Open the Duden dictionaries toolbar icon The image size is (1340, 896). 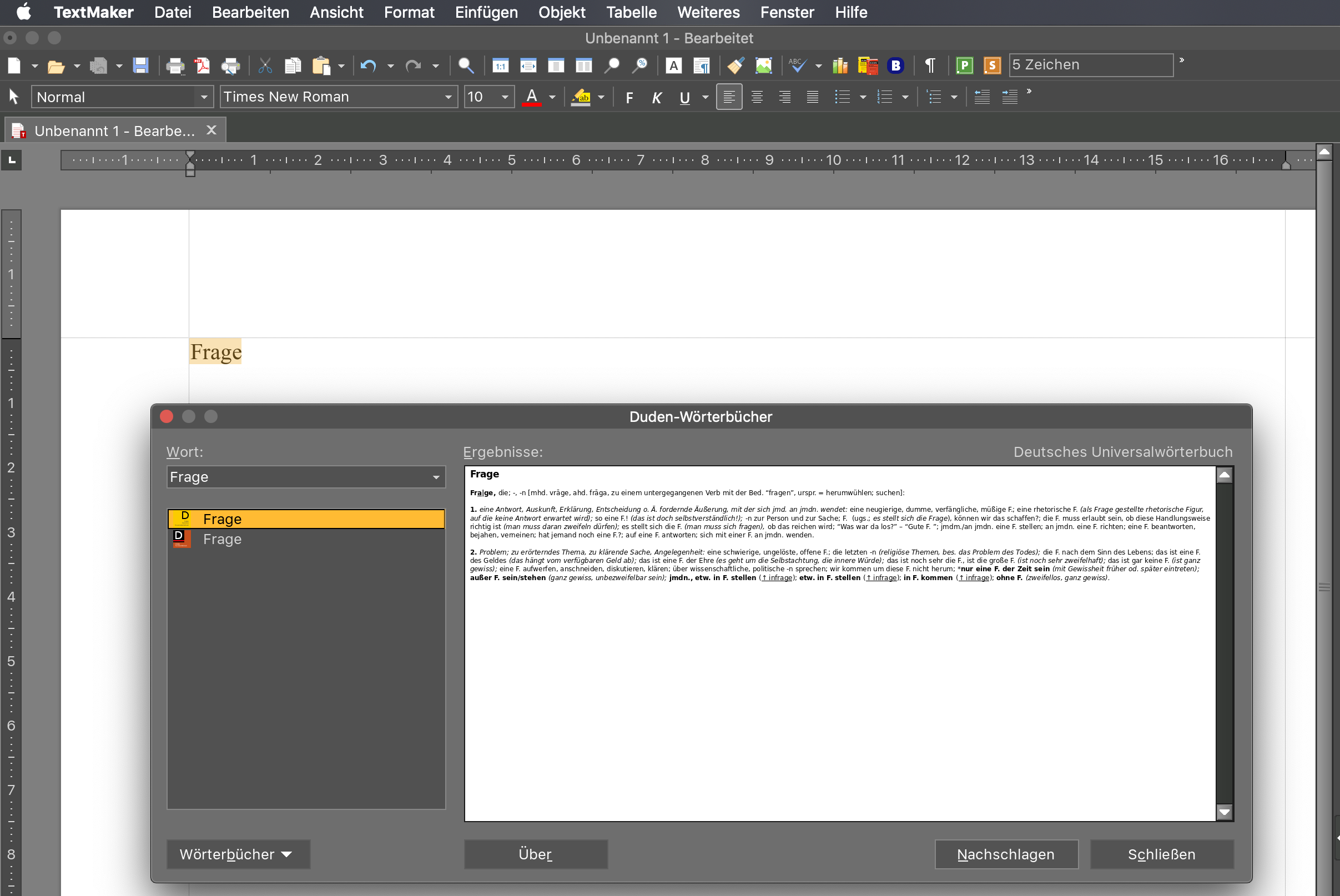pyautogui.click(x=868, y=66)
